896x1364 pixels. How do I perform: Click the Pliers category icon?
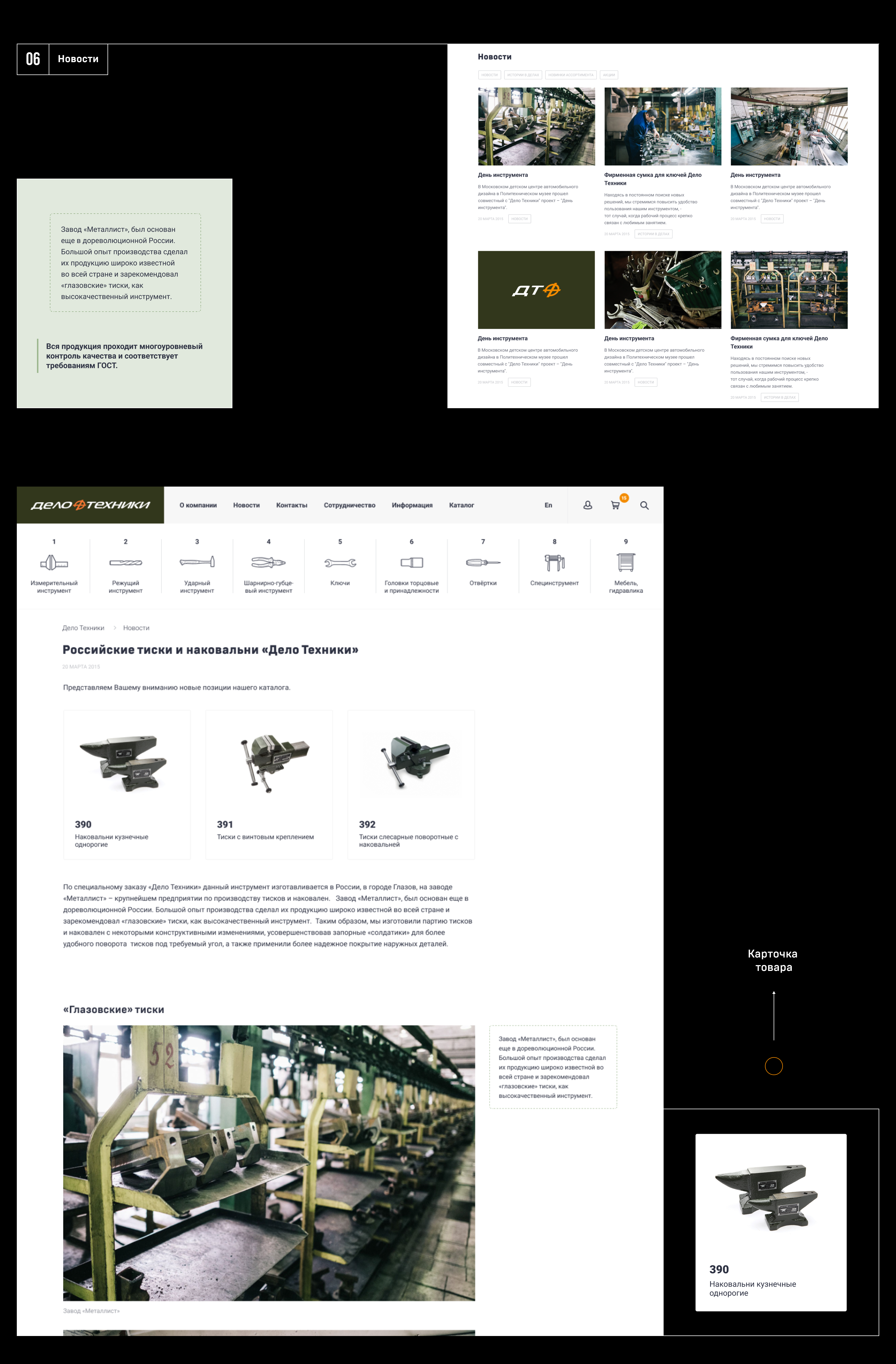[x=268, y=563]
